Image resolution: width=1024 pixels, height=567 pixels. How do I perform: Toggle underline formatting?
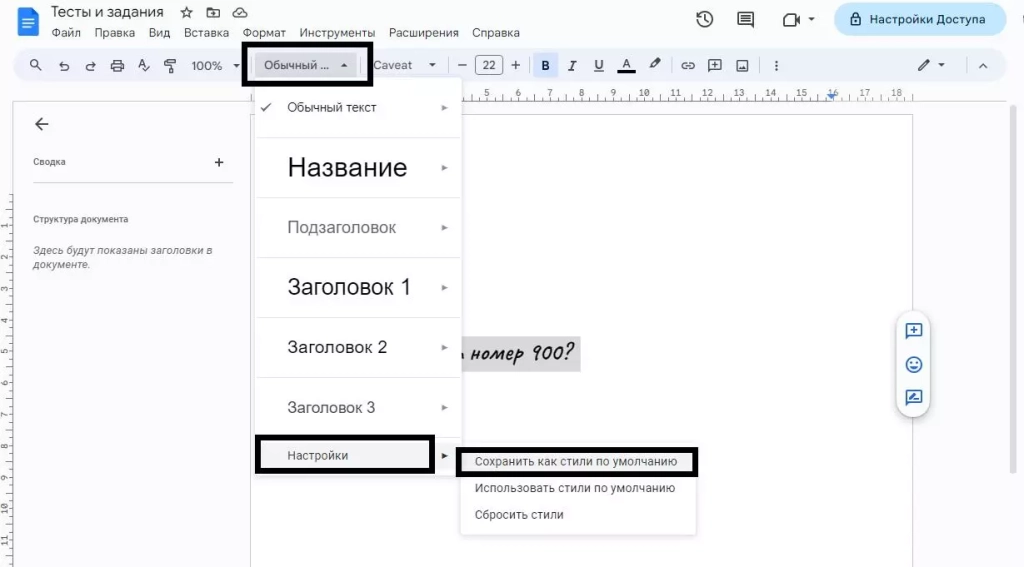click(598, 65)
